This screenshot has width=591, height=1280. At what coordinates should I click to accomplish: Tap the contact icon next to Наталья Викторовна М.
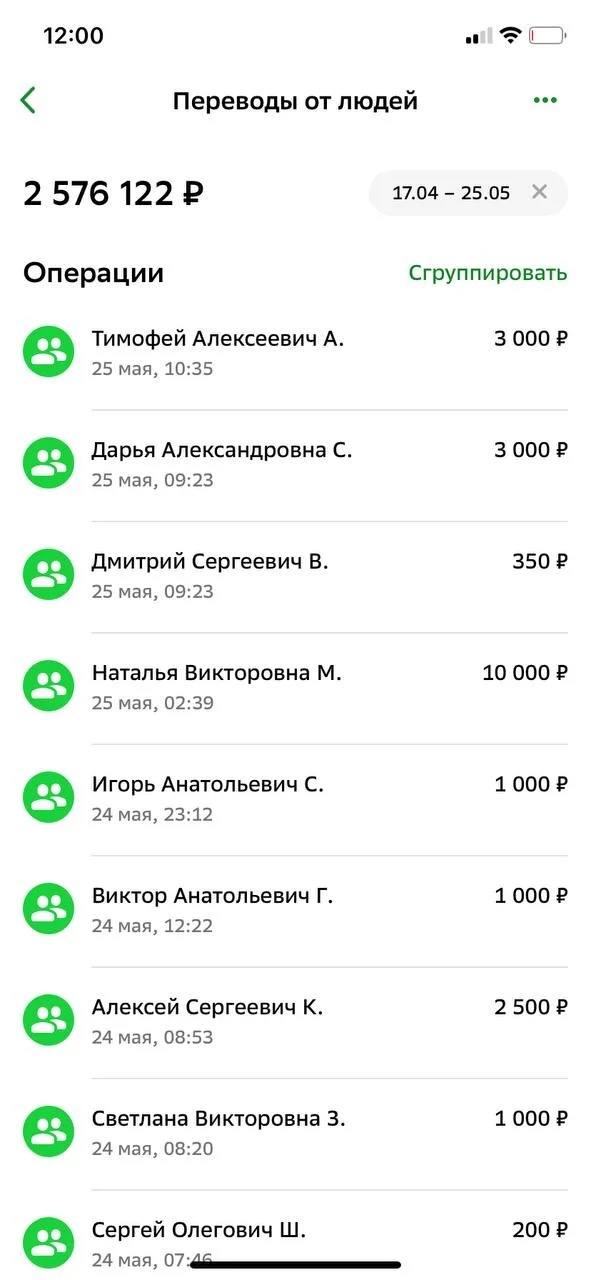tap(47, 685)
